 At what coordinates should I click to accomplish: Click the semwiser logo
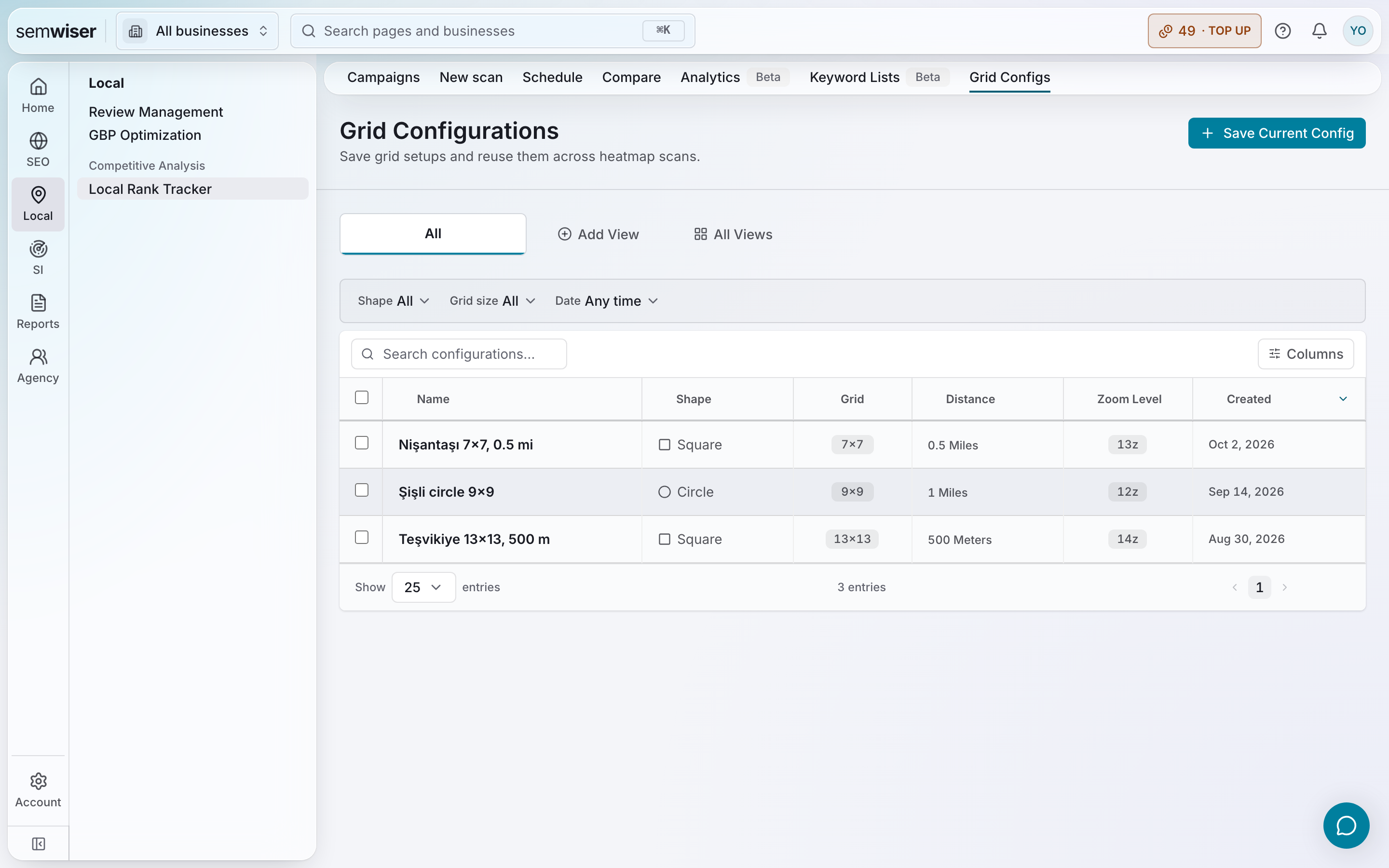[56, 31]
